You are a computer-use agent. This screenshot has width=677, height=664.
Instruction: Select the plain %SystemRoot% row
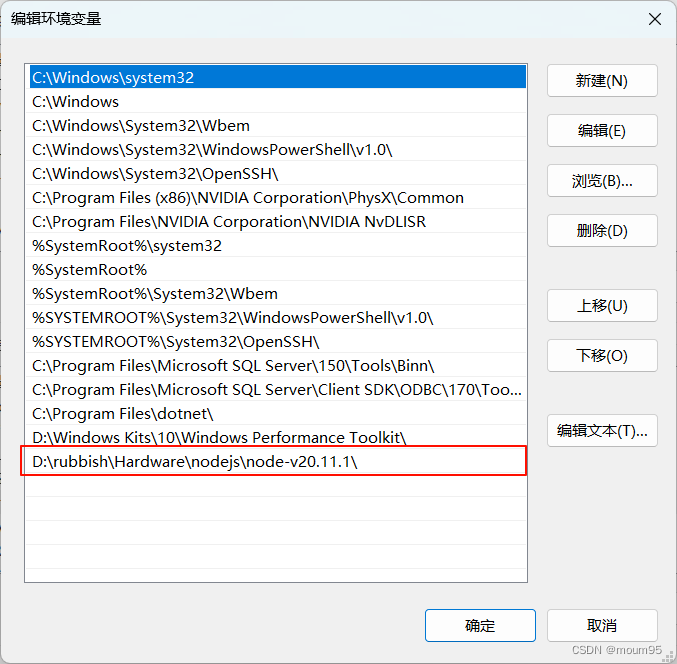pyautogui.click(x=278, y=269)
